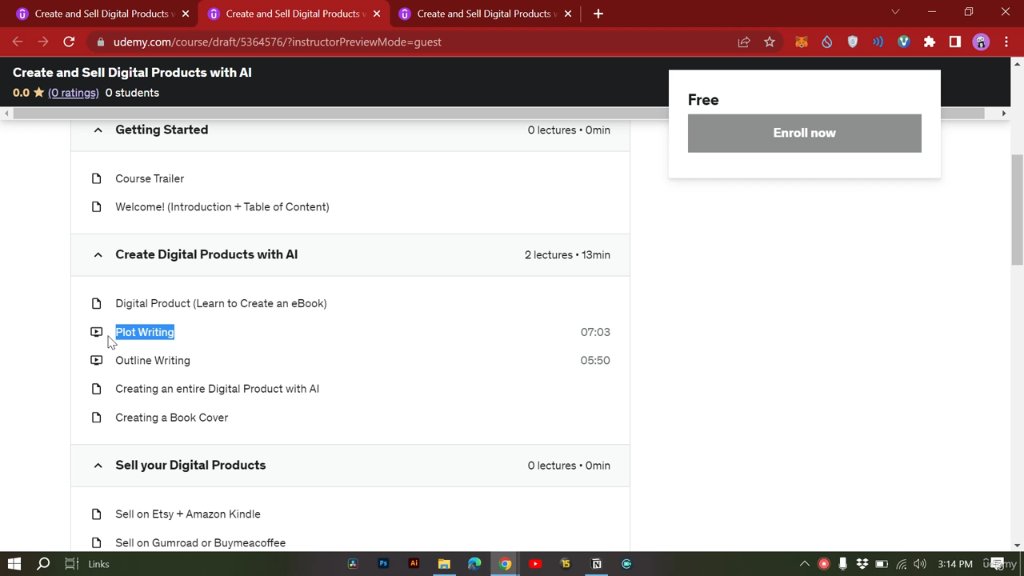Close the first browser tab

click(185, 14)
